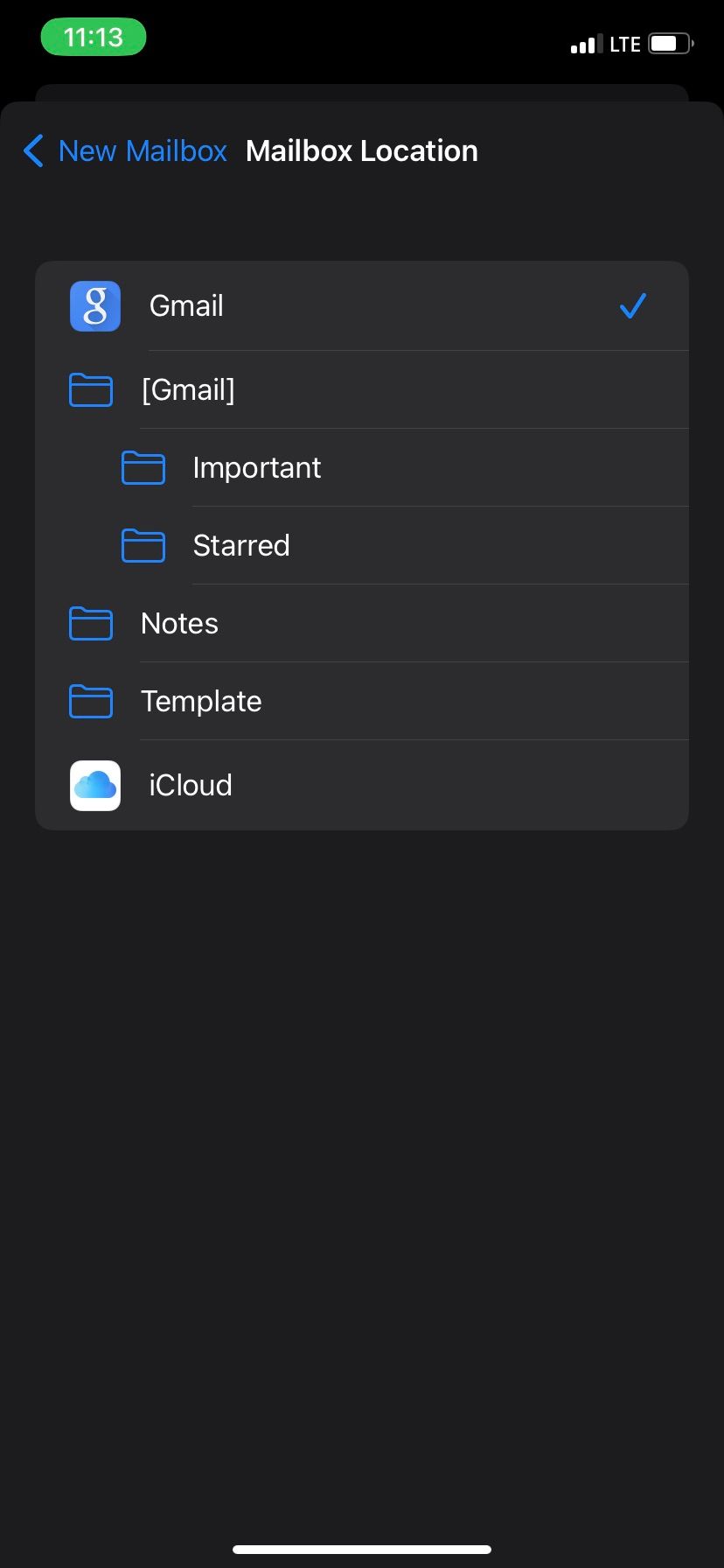Tap the Notes folder icon
This screenshot has height=1568, width=724.
click(91, 624)
